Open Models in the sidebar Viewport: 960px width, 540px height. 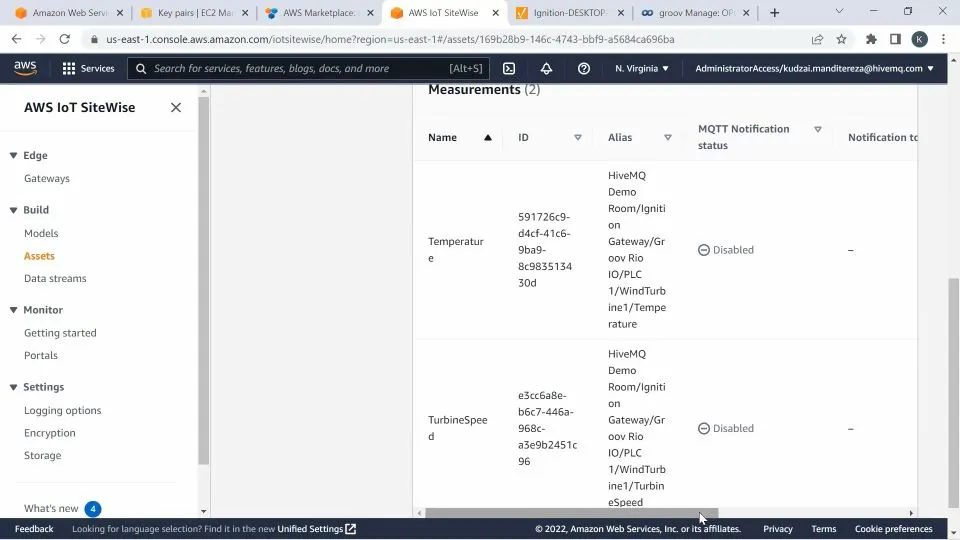[x=41, y=233]
